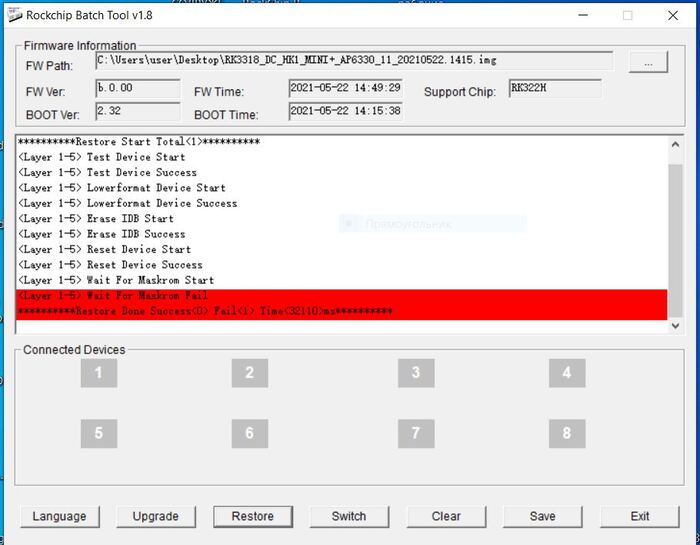
Task: Select connected device slot 7
Action: tap(416, 433)
